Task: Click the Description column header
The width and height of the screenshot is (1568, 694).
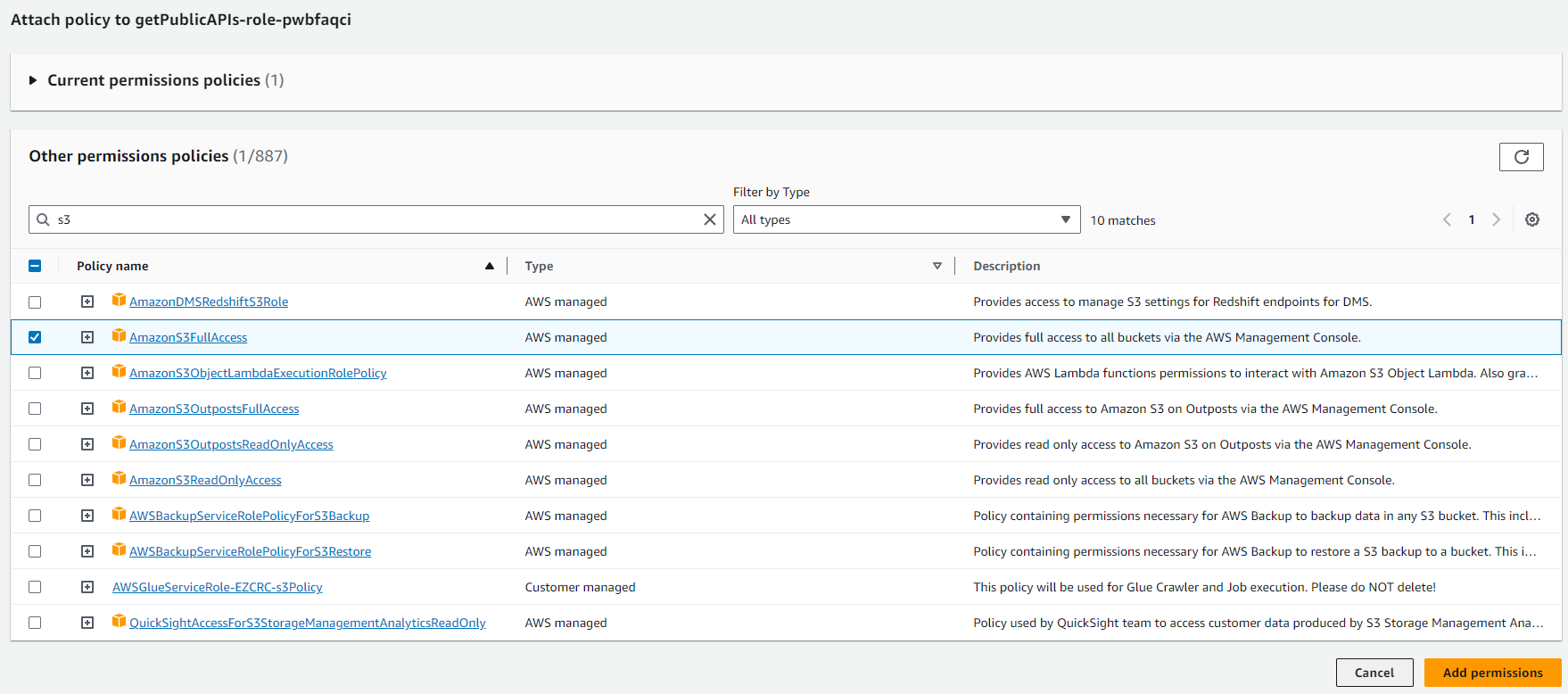Action: (1006, 266)
